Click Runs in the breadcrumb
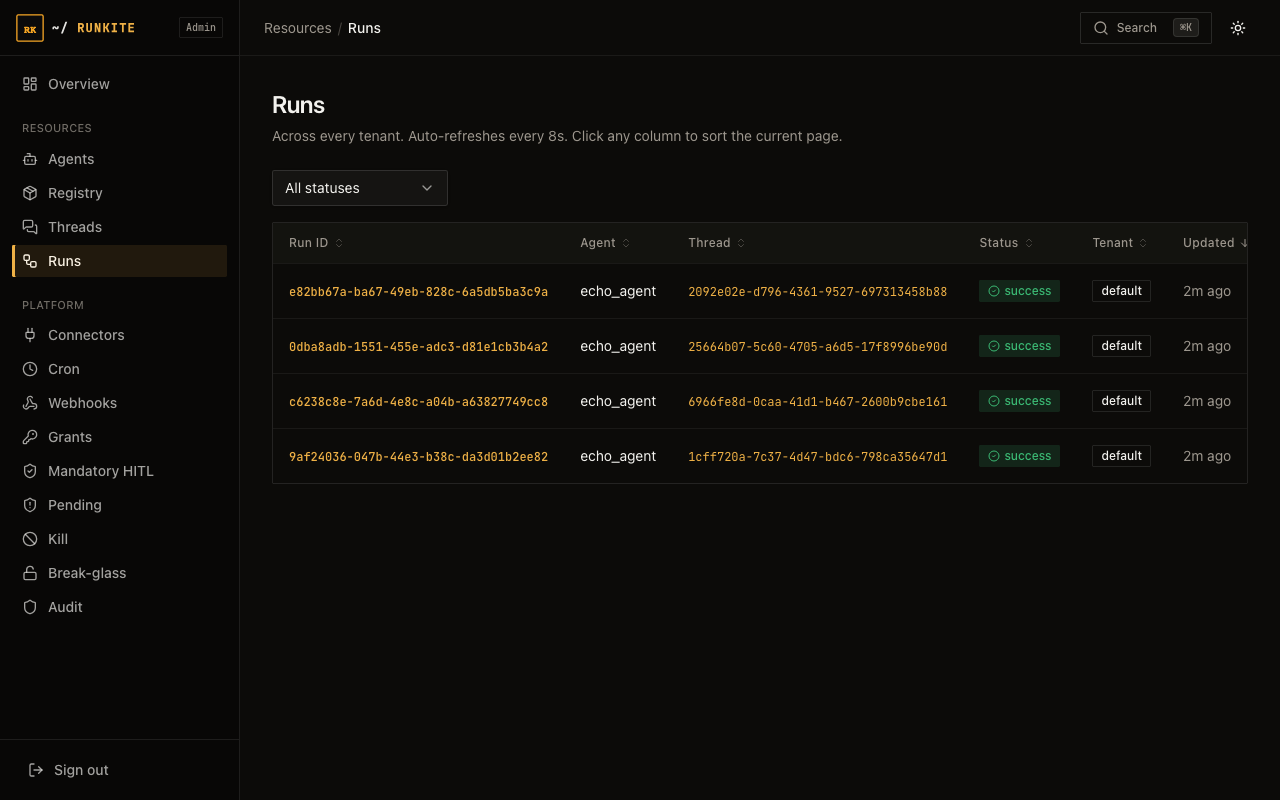 tap(364, 28)
